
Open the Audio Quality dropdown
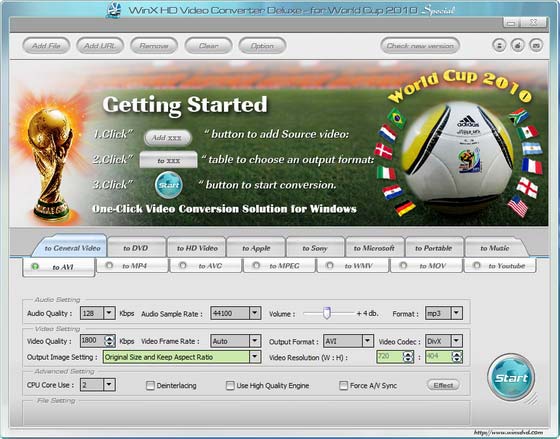click(109, 313)
